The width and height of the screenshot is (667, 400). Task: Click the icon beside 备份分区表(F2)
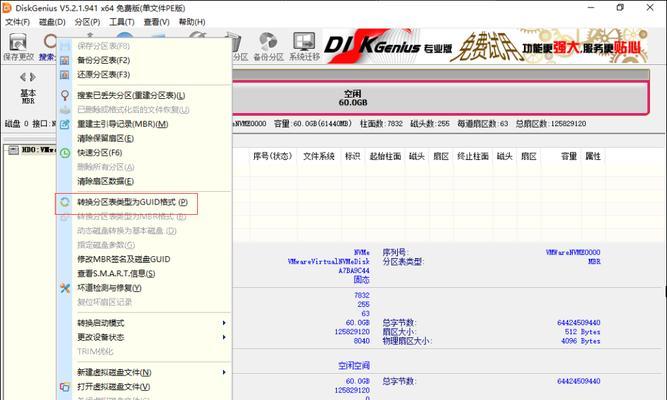point(65,60)
